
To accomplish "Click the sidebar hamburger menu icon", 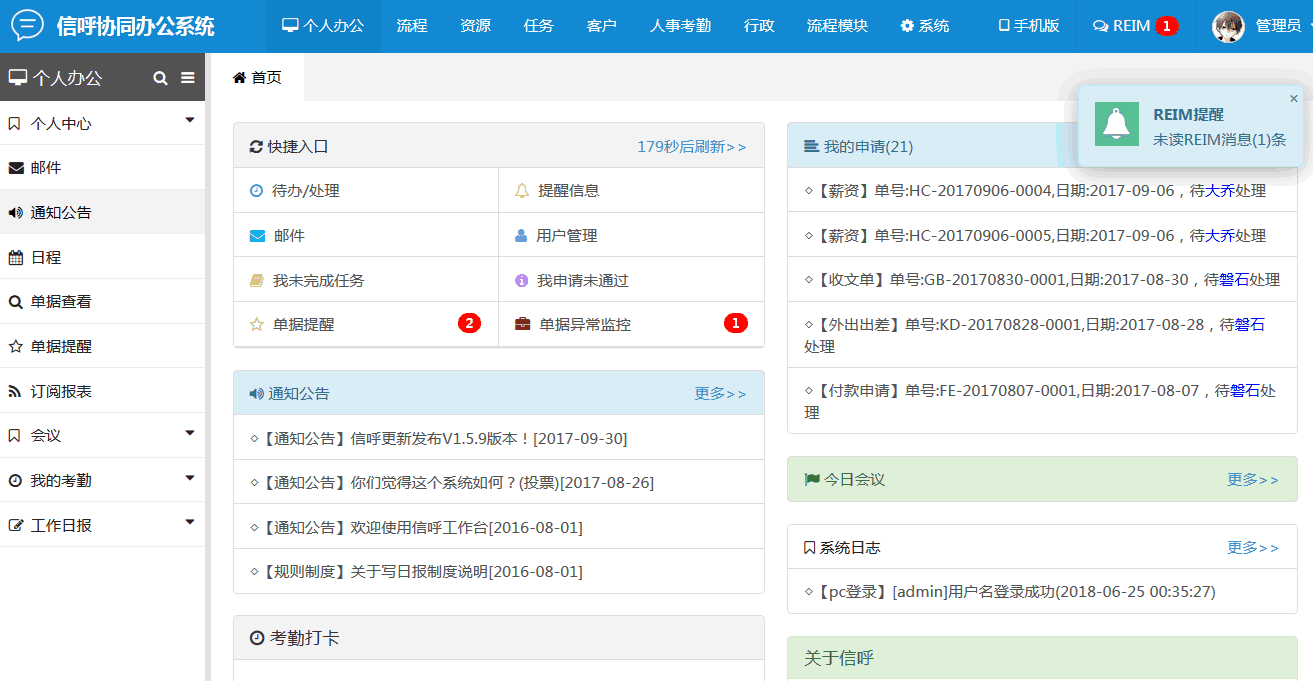I will [187, 76].
